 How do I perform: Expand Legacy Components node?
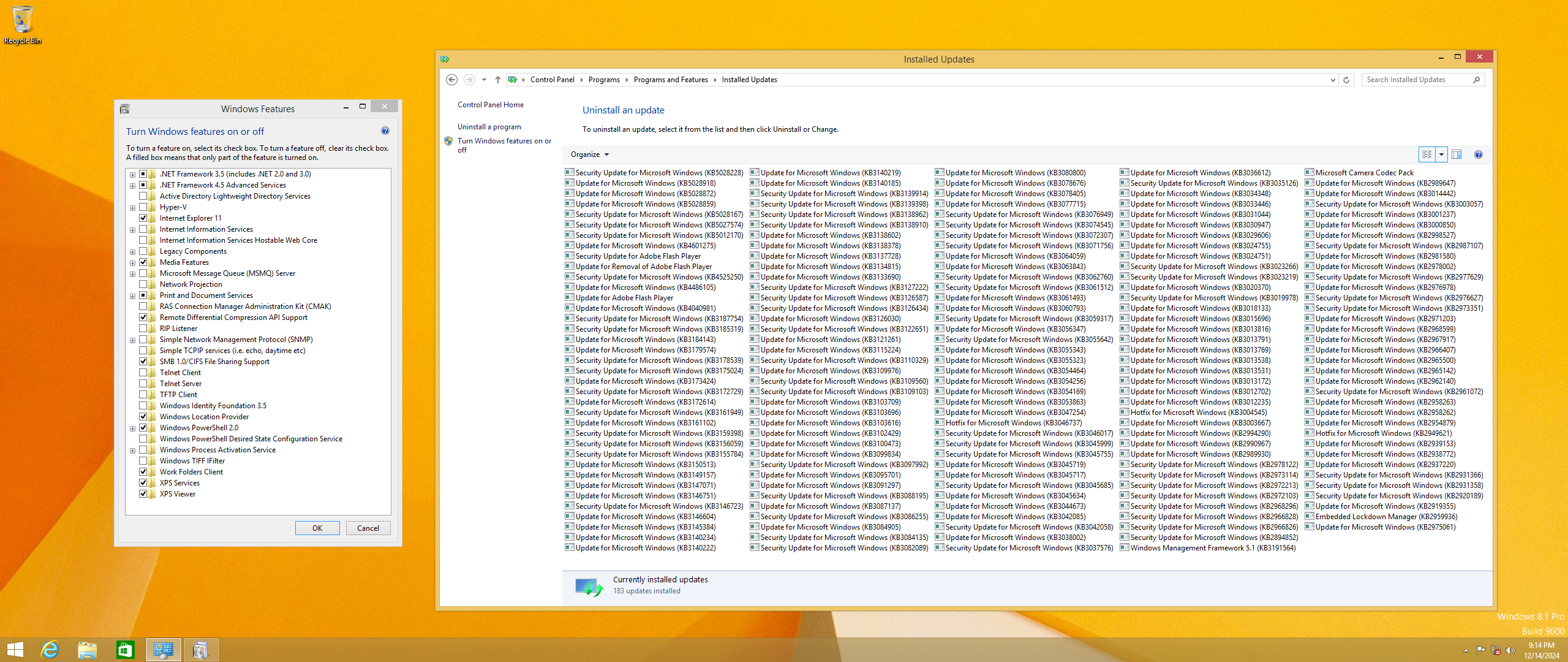(x=132, y=252)
